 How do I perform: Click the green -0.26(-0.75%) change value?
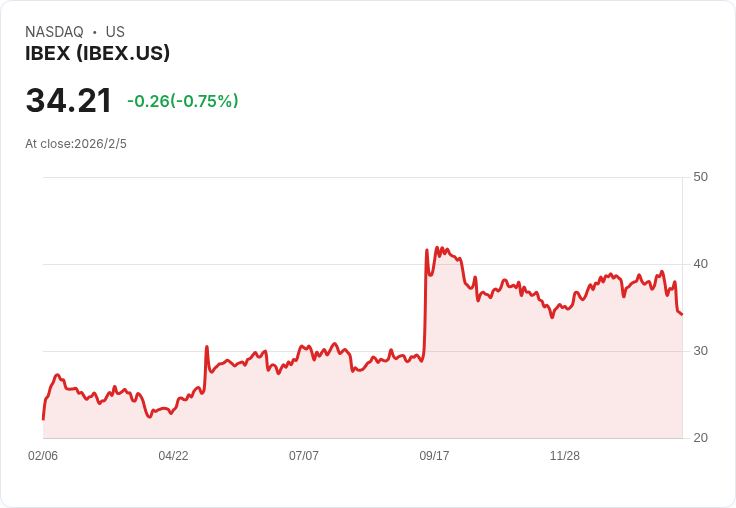(182, 101)
